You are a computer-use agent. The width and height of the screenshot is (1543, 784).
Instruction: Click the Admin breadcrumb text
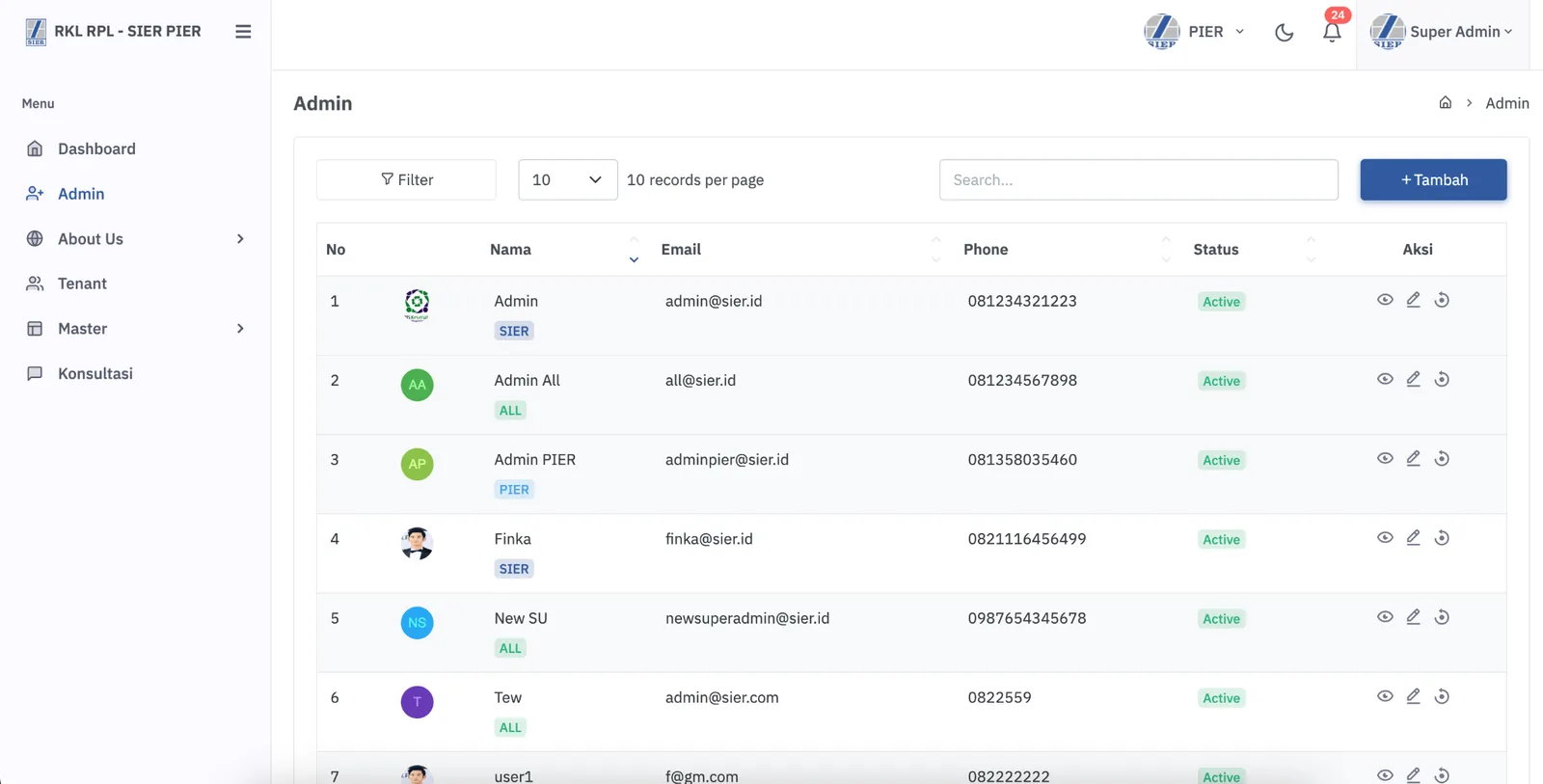tap(1506, 103)
